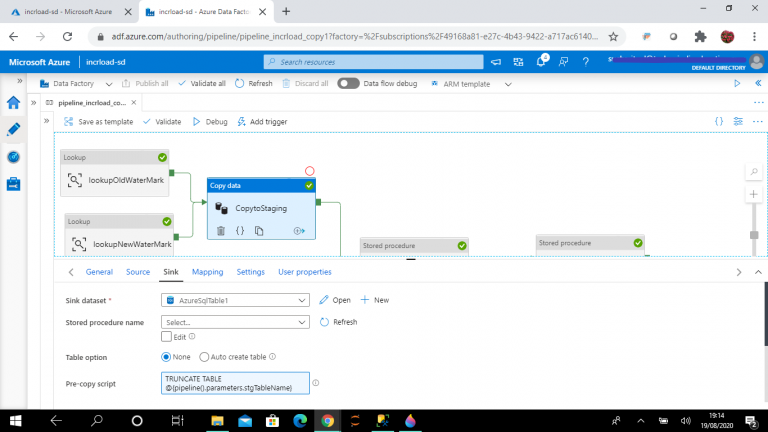Expand the left sidebar with double chevron
768x432 pixels.
[x=20, y=81]
